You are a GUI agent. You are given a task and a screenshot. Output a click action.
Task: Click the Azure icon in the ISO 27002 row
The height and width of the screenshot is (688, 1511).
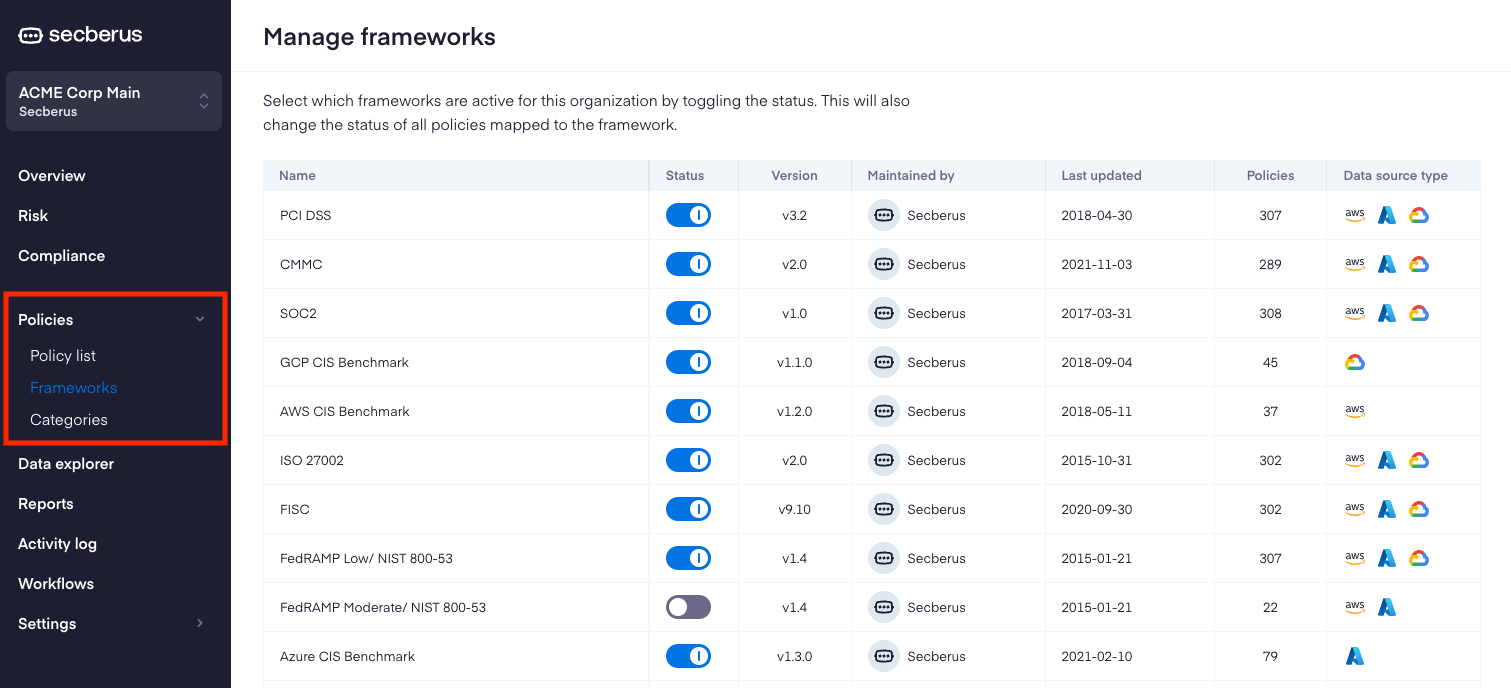click(x=1387, y=460)
